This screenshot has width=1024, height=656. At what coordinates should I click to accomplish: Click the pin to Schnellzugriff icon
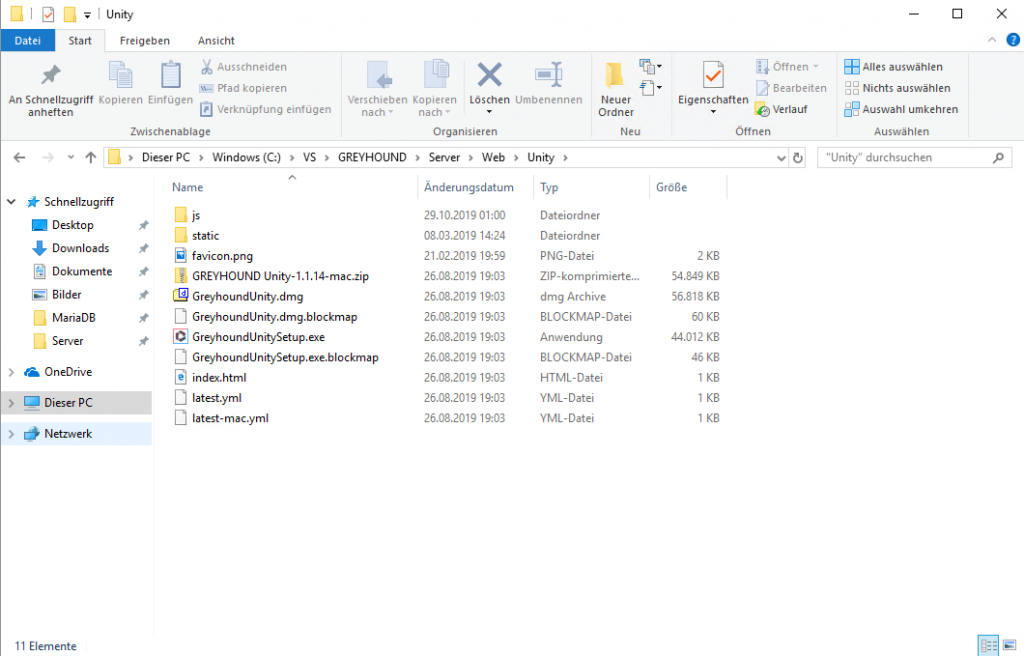tap(50, 75)
